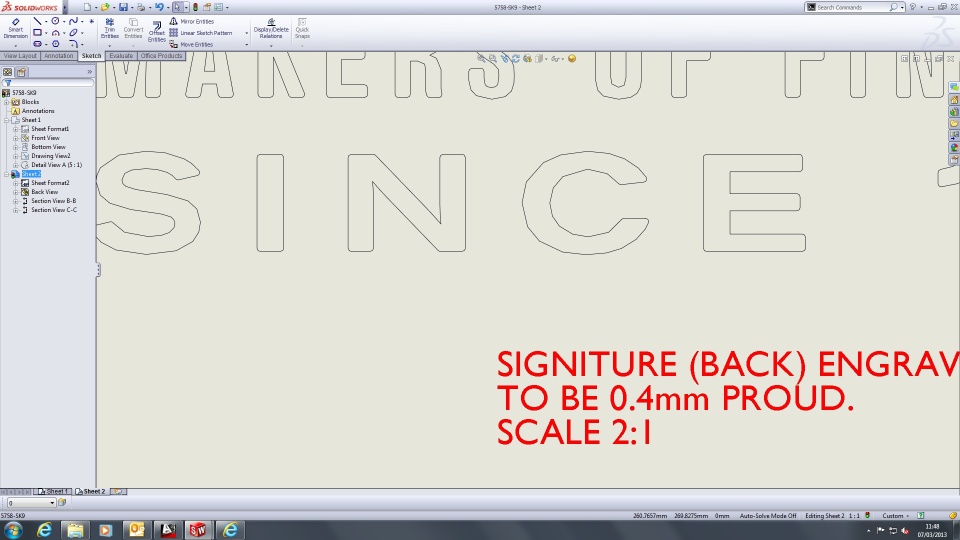The image size is (960, 540).
Task: Click the Custom units status entry
Action: pos(893,516)
